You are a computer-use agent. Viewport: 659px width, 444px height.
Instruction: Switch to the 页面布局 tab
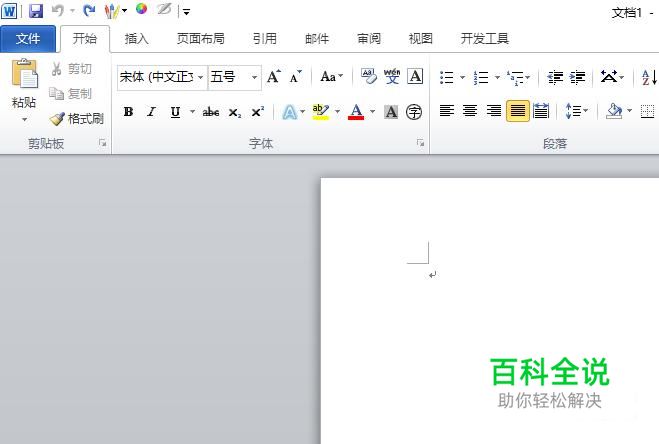[200, 39]
